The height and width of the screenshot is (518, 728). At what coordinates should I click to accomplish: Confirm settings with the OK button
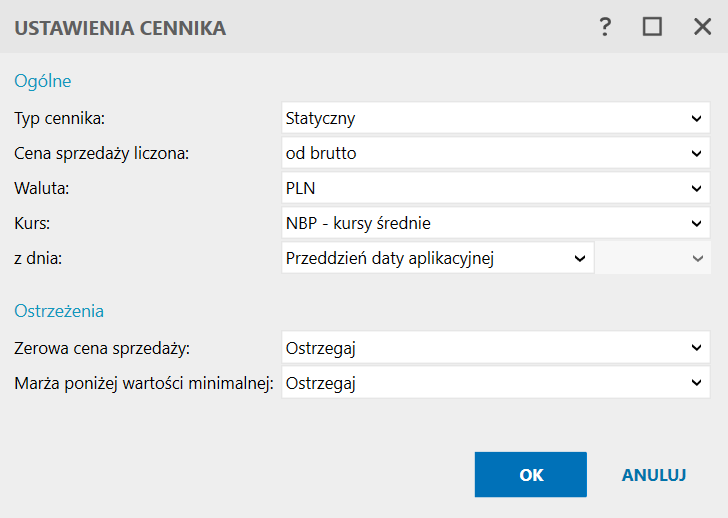[x=530, y=475]
